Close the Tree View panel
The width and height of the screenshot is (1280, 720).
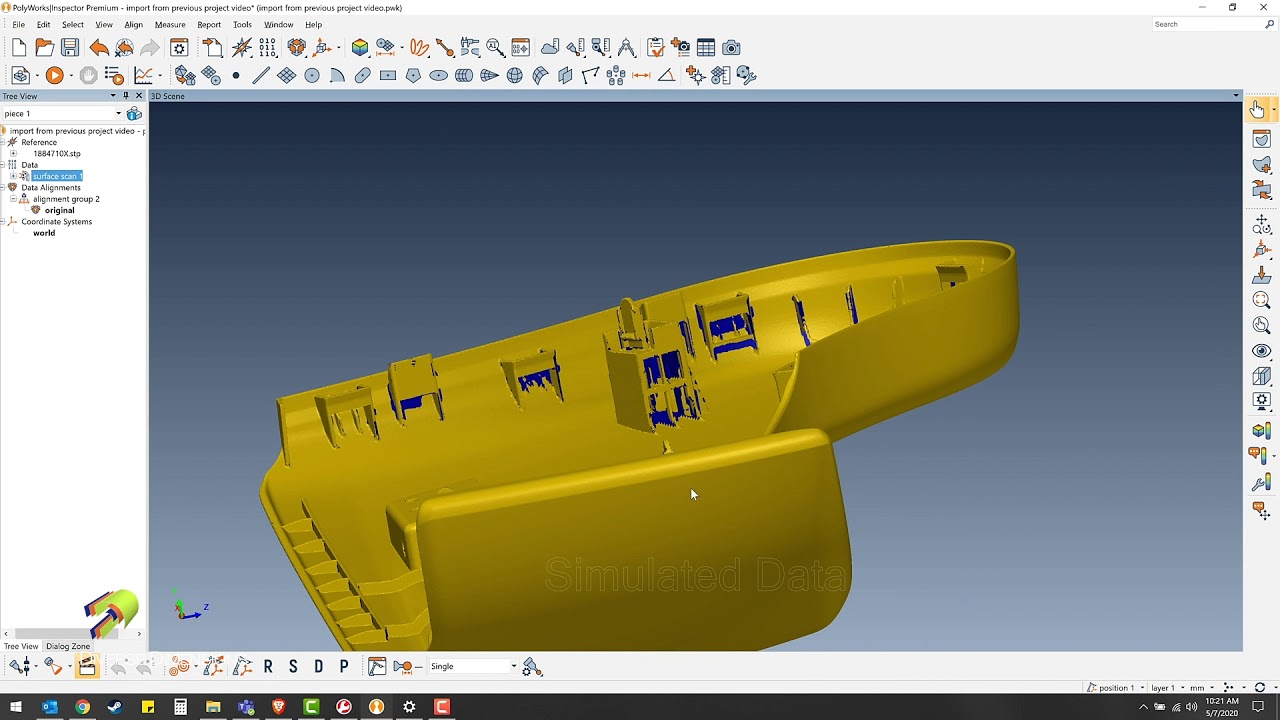[x=138, y=96]
